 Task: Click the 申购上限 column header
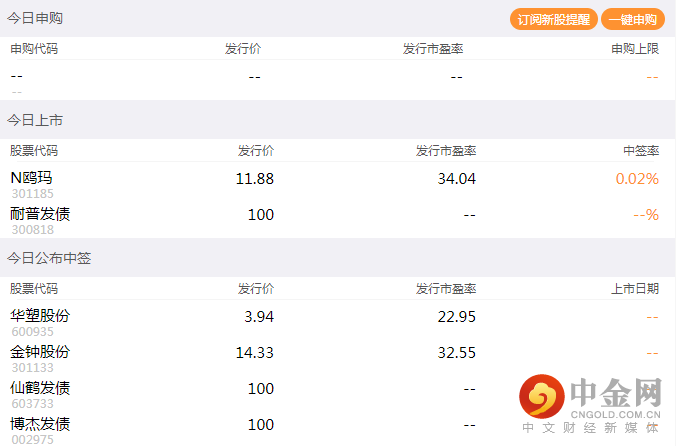pyautogui.click(x=635, y=49)
